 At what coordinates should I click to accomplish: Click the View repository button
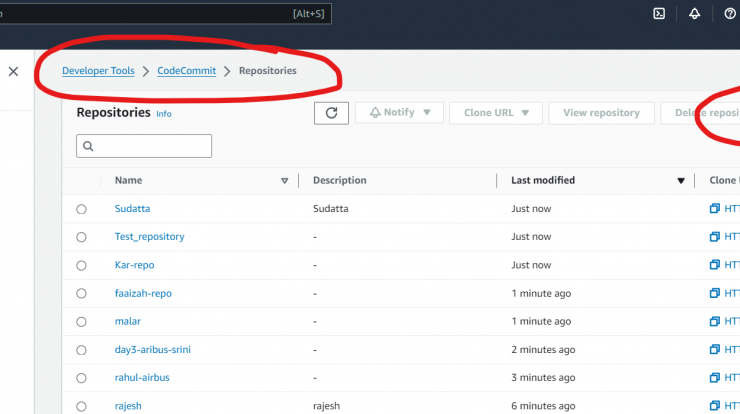601,113
